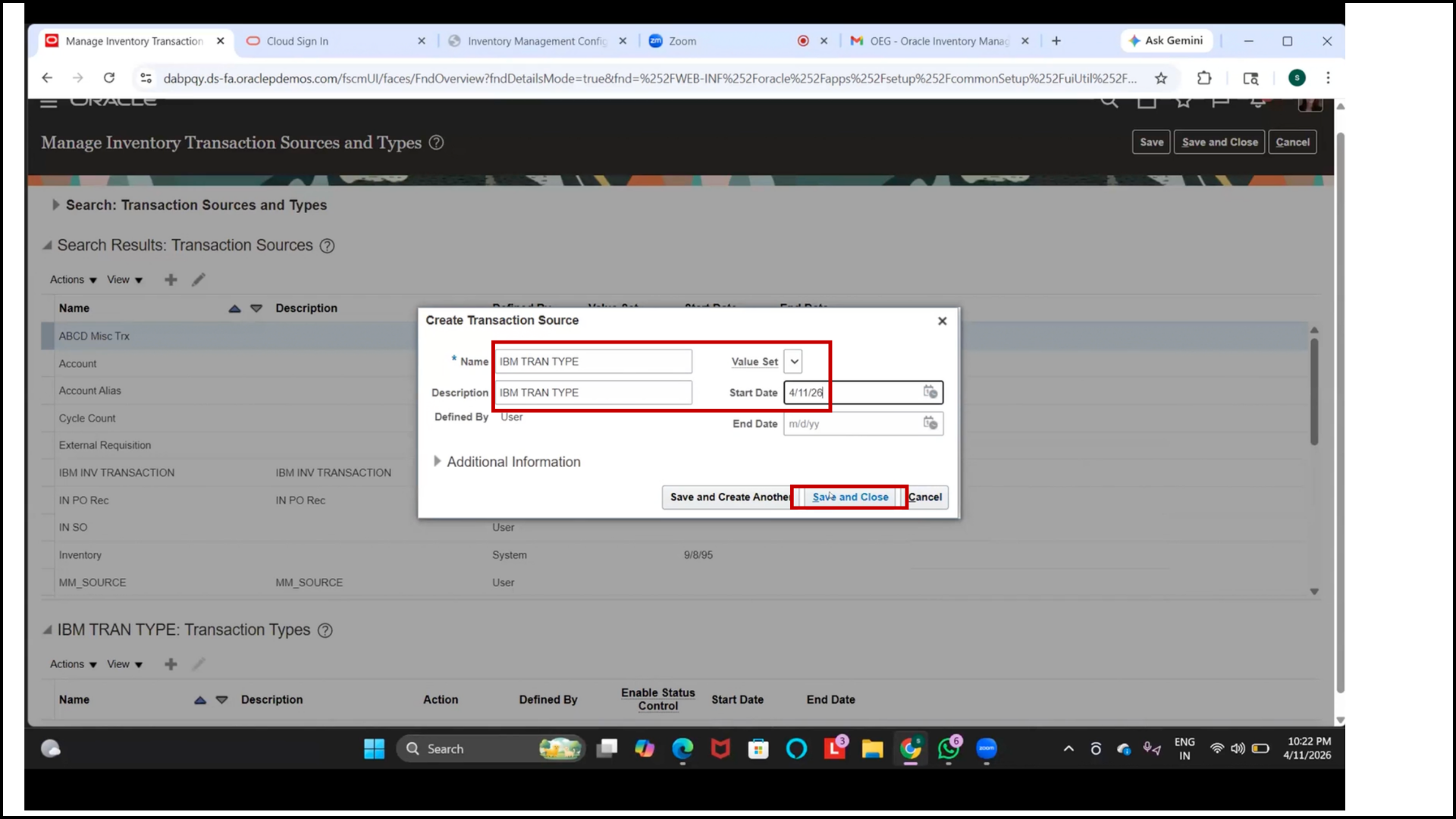Click the add plus icon for Transaction Sources

click(x=171, y=280)
